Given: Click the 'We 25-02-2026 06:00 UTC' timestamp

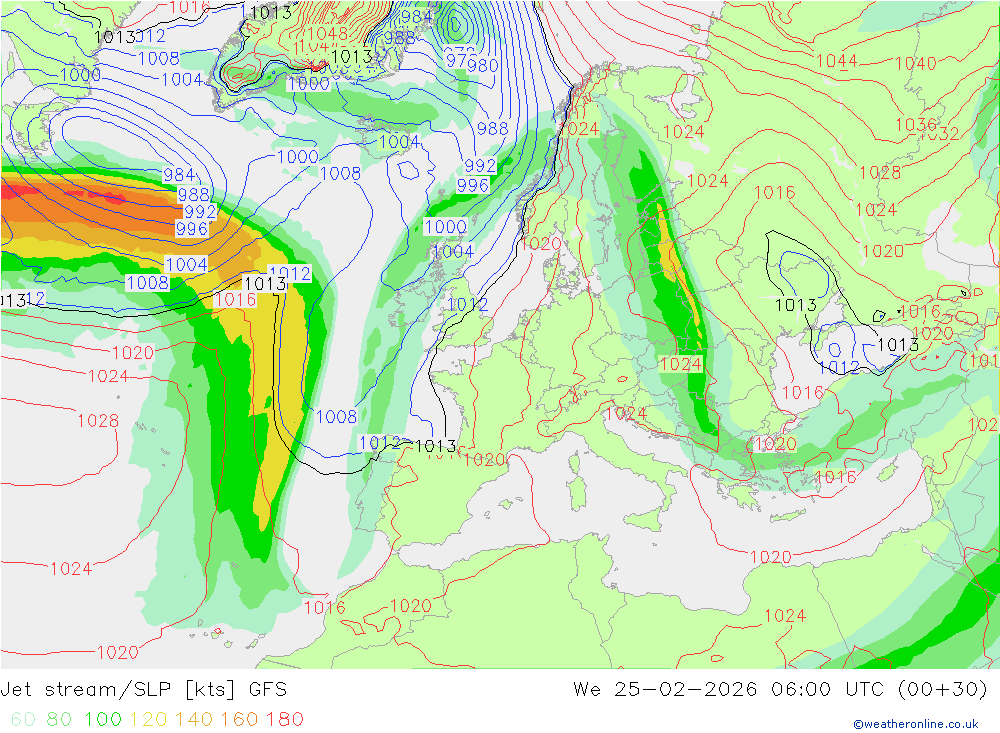Looking at the screenshot, I should 728,690.
